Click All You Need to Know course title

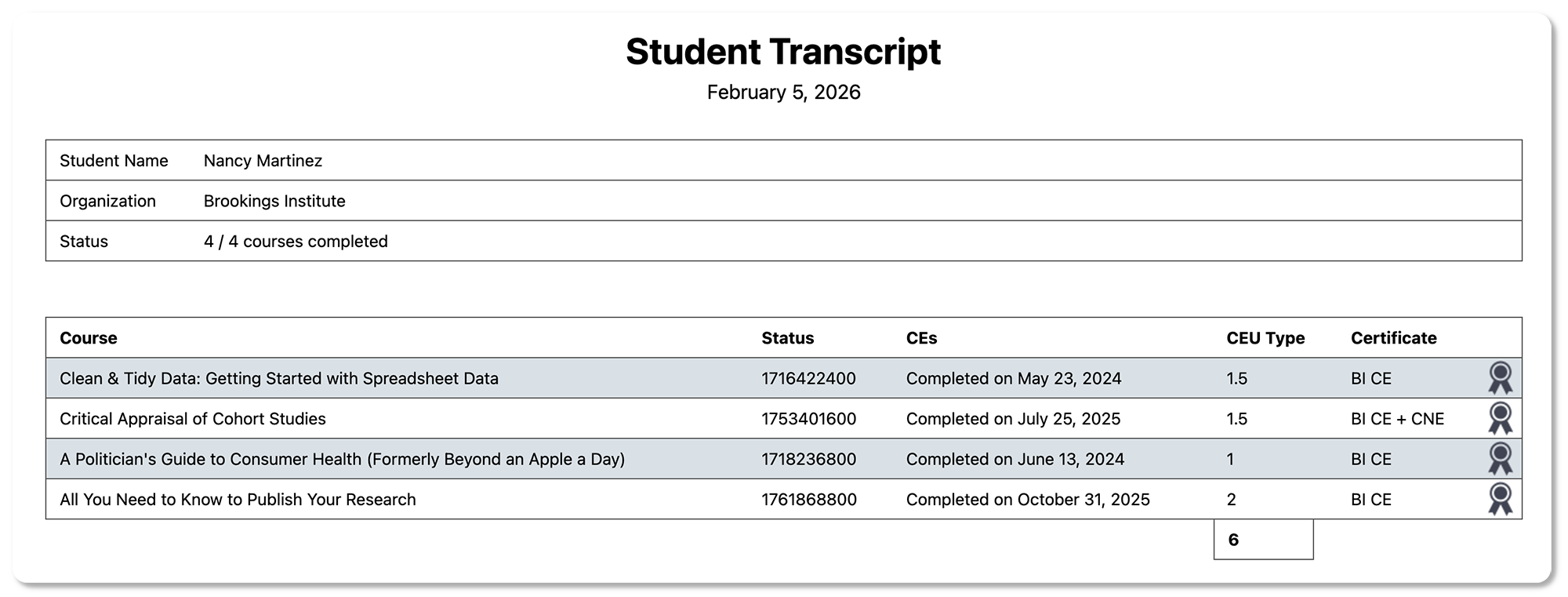(238, 500)
